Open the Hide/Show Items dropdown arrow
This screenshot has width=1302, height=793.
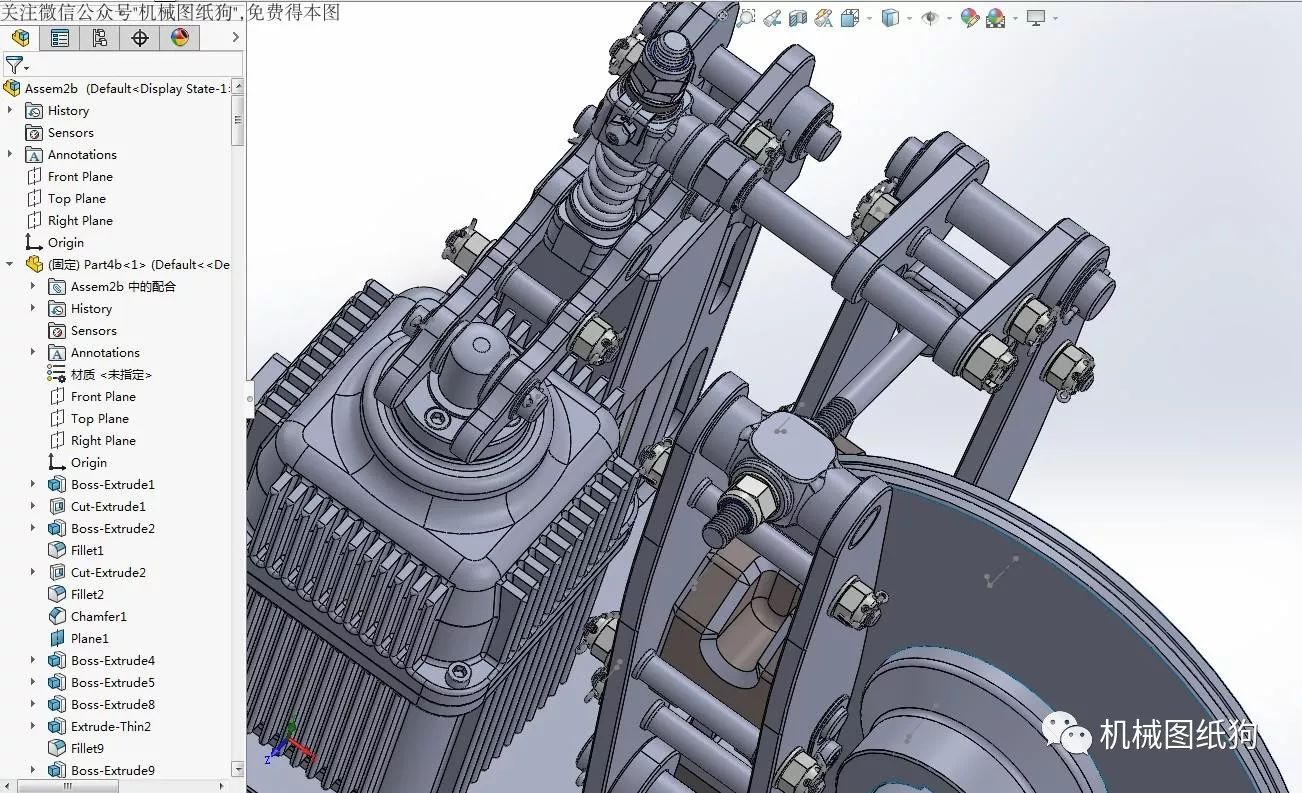click(949, 18)
